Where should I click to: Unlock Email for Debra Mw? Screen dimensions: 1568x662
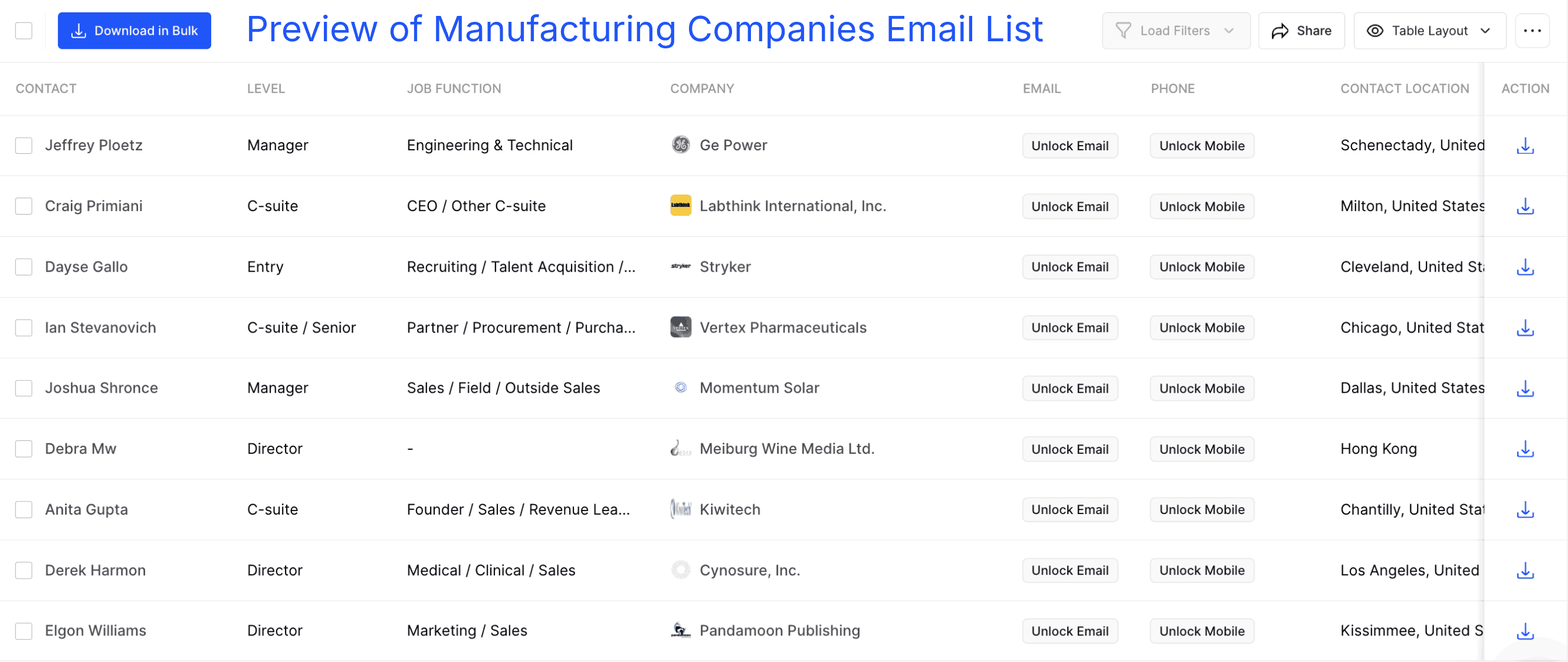point(1070,449)
